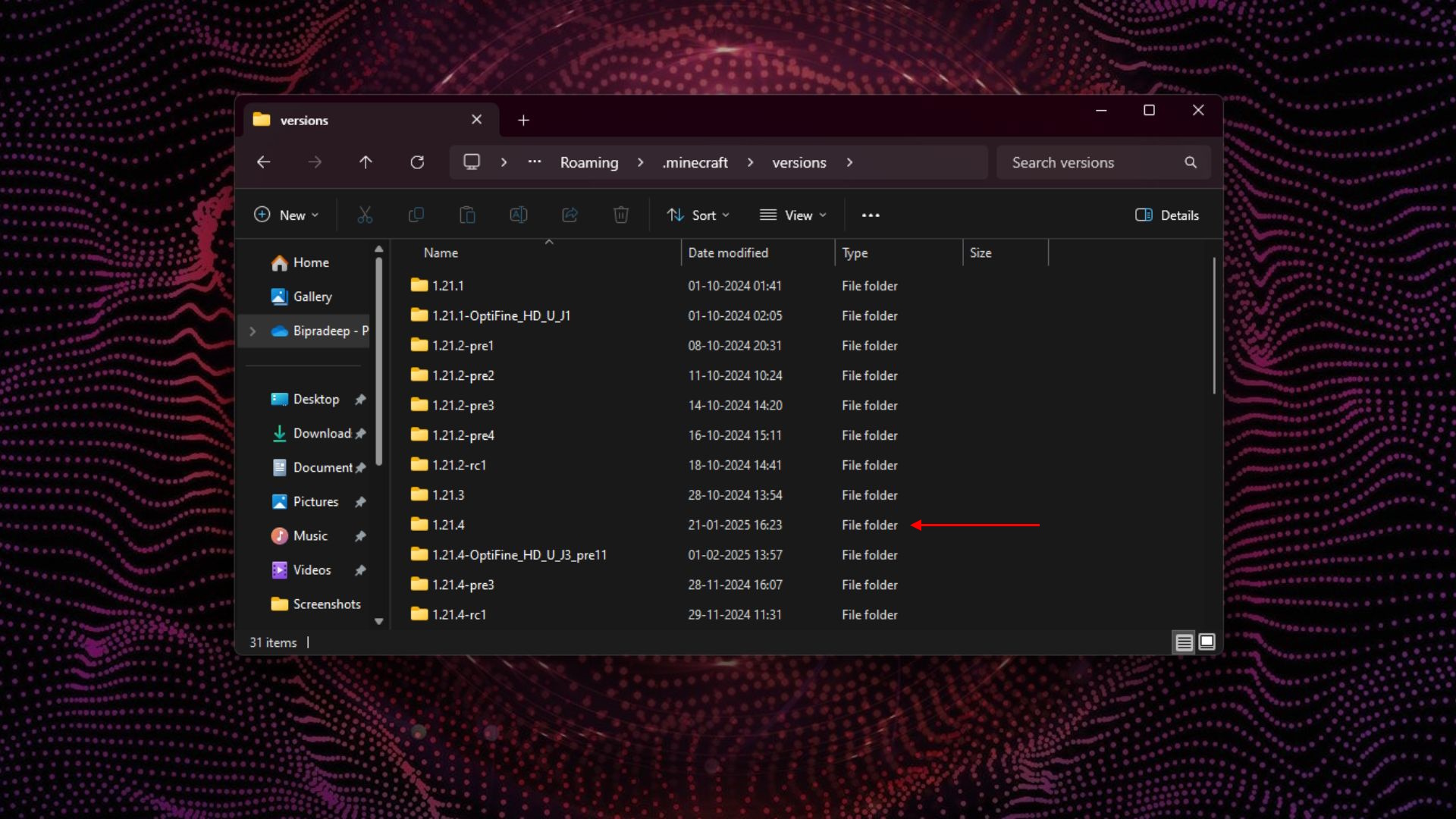The image size is (1456, 819).
Task: Click the file list vertical scrollbar
Action: (x=1214, y=326)
